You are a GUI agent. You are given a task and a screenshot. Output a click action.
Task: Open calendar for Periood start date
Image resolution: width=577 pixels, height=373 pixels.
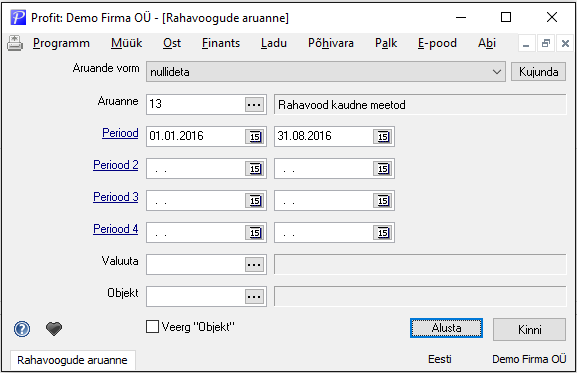tap(255, 137)
